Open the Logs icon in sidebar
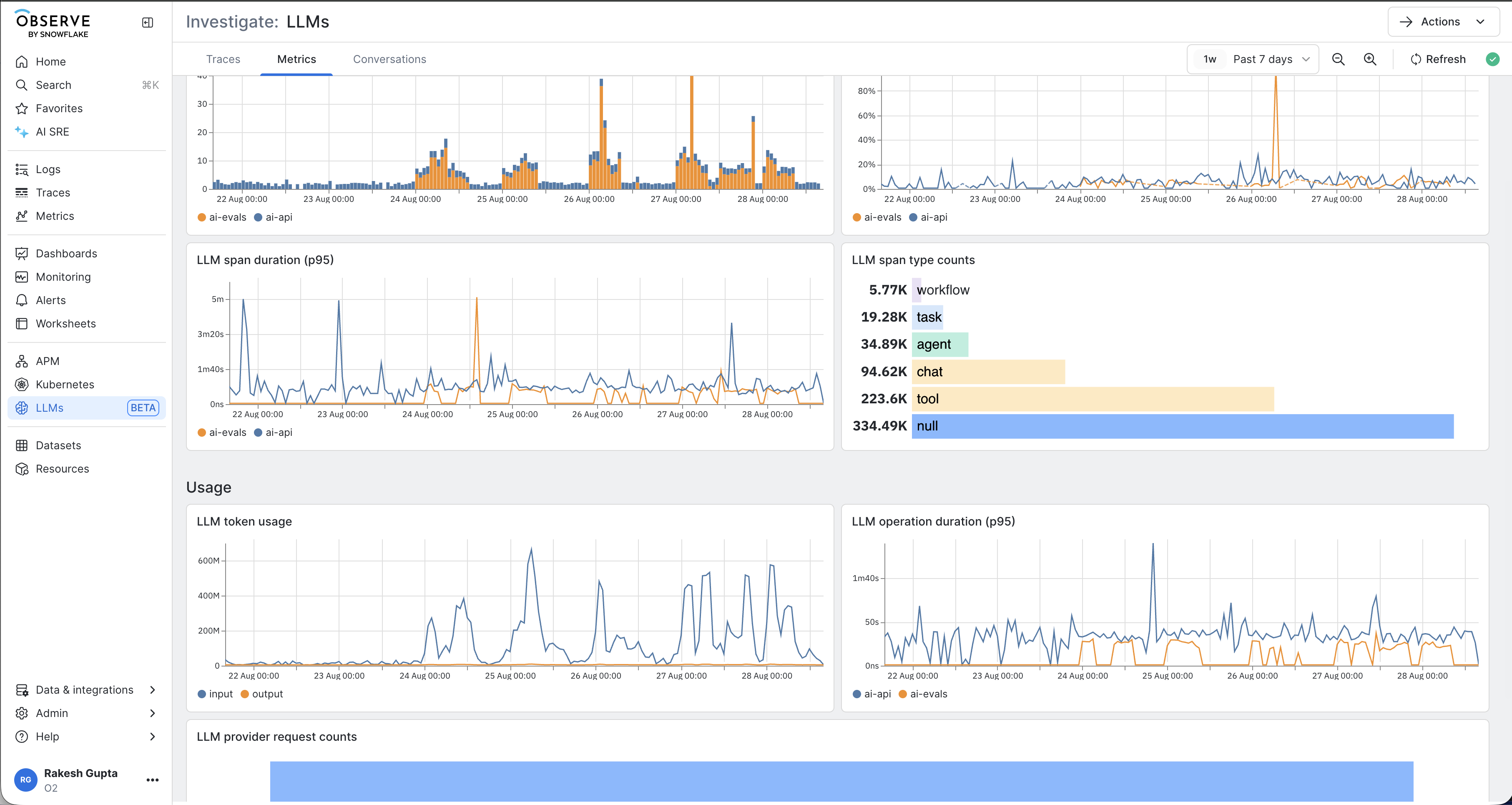The height and width of the screenshot is (805, 1512). (x=22, y=170)
